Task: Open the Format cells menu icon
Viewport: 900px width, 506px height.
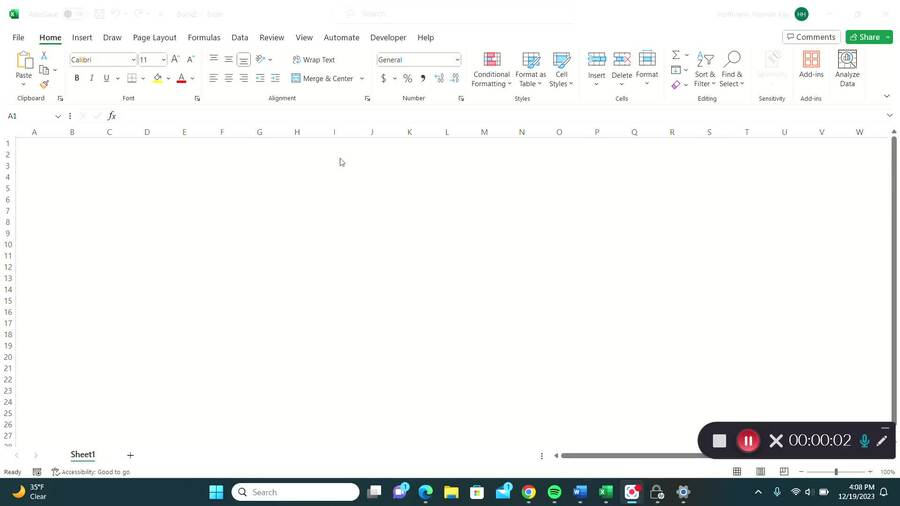Action: click(647, 59)
